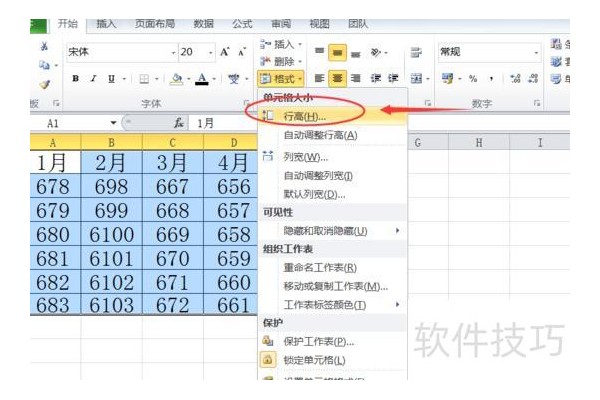Click the insert function fx icon
Image resolution: width=600 pixels, height=400 pixels.
[179, 123]
